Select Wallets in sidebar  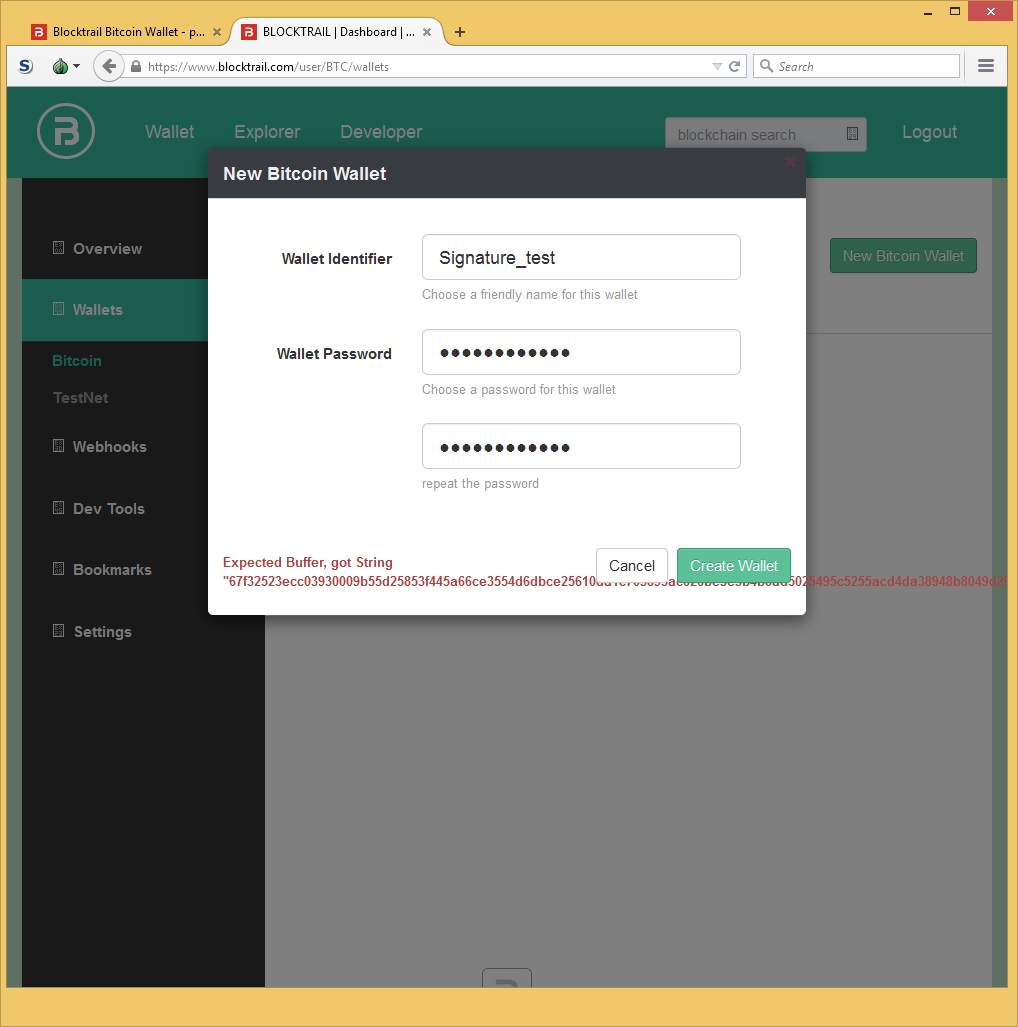click(x=98, y=310)
